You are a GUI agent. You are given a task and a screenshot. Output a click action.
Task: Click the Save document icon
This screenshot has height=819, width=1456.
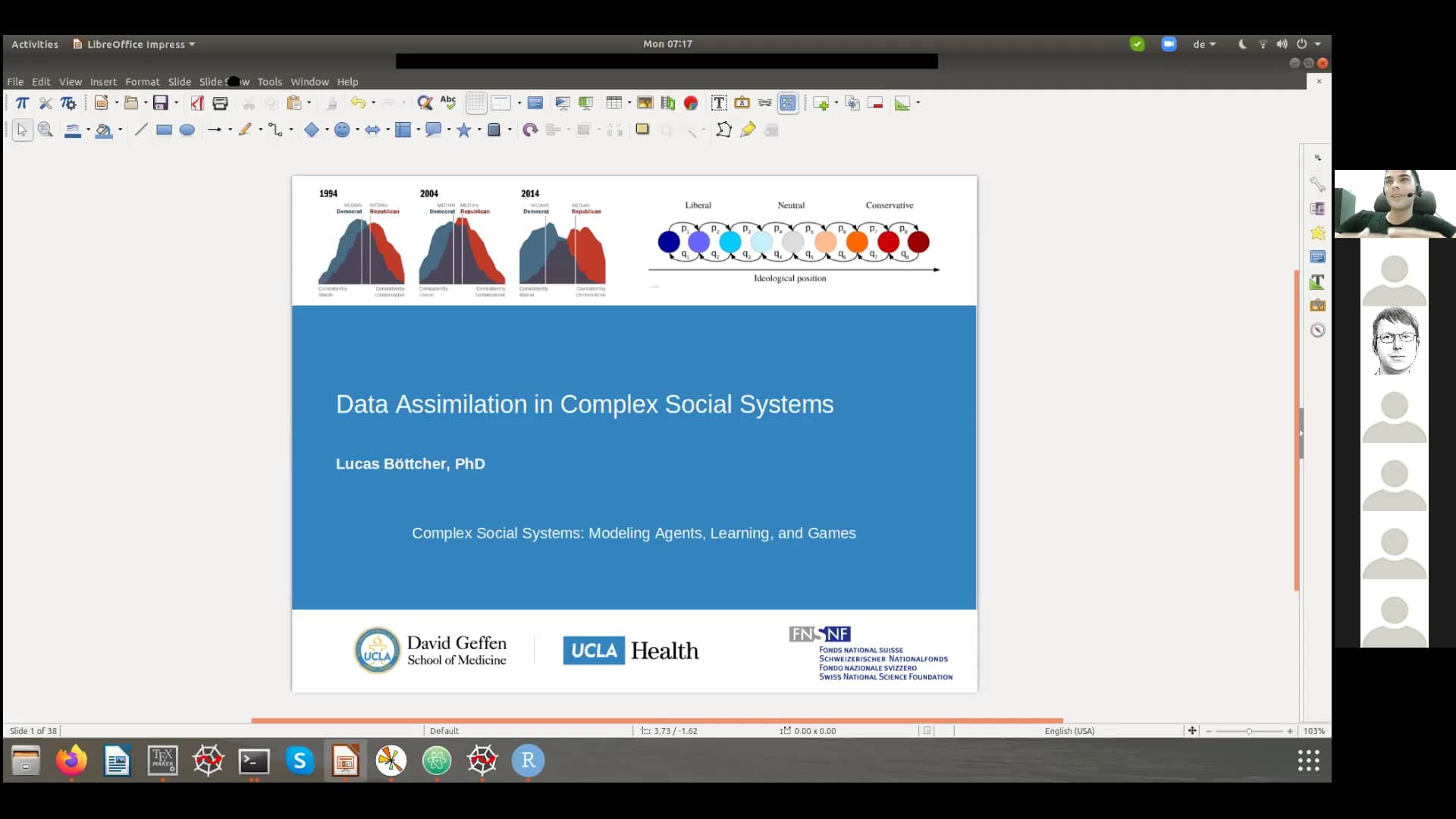[x=161, y=103]
